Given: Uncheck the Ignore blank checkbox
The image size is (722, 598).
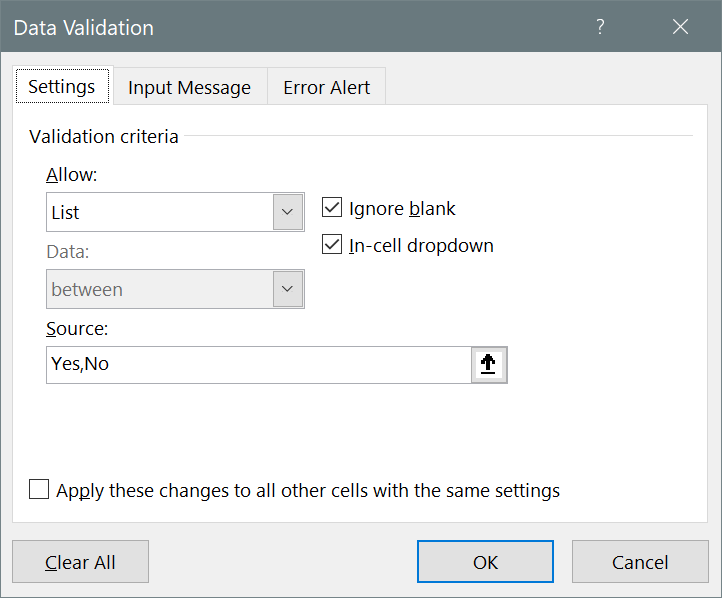Looking at the screenshot, I should coord(332,208).
